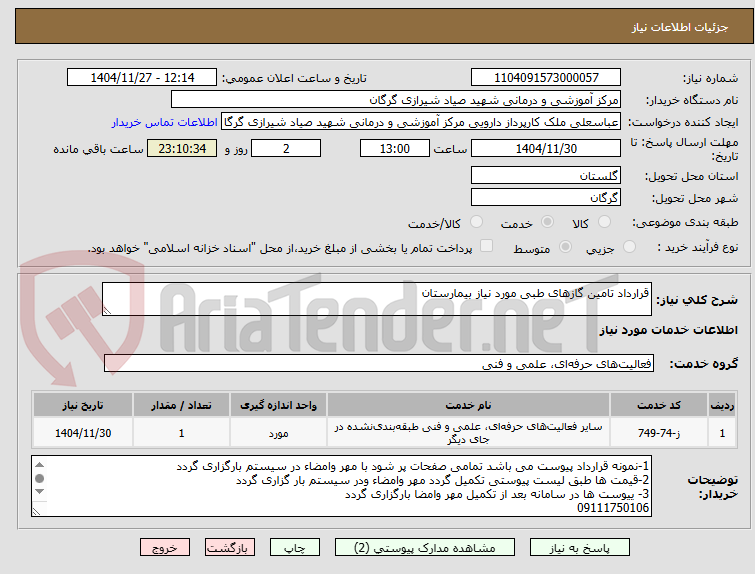Click phone number 09111750106 in notes
This screenshot has height=574, width=755.
pyautogui.click(x=612, y=508)
